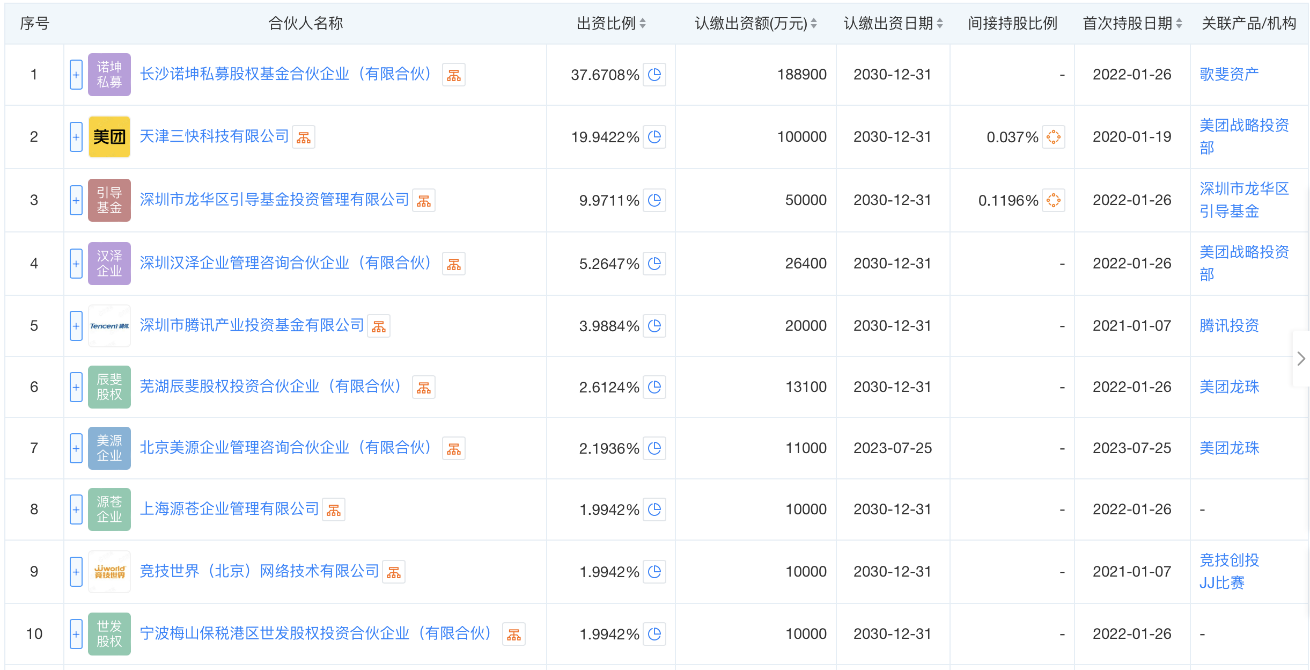Viewport: 1310px width, 670px height.
Task: Sort by 出资比例 column header
Action: [x=611, y=23]
